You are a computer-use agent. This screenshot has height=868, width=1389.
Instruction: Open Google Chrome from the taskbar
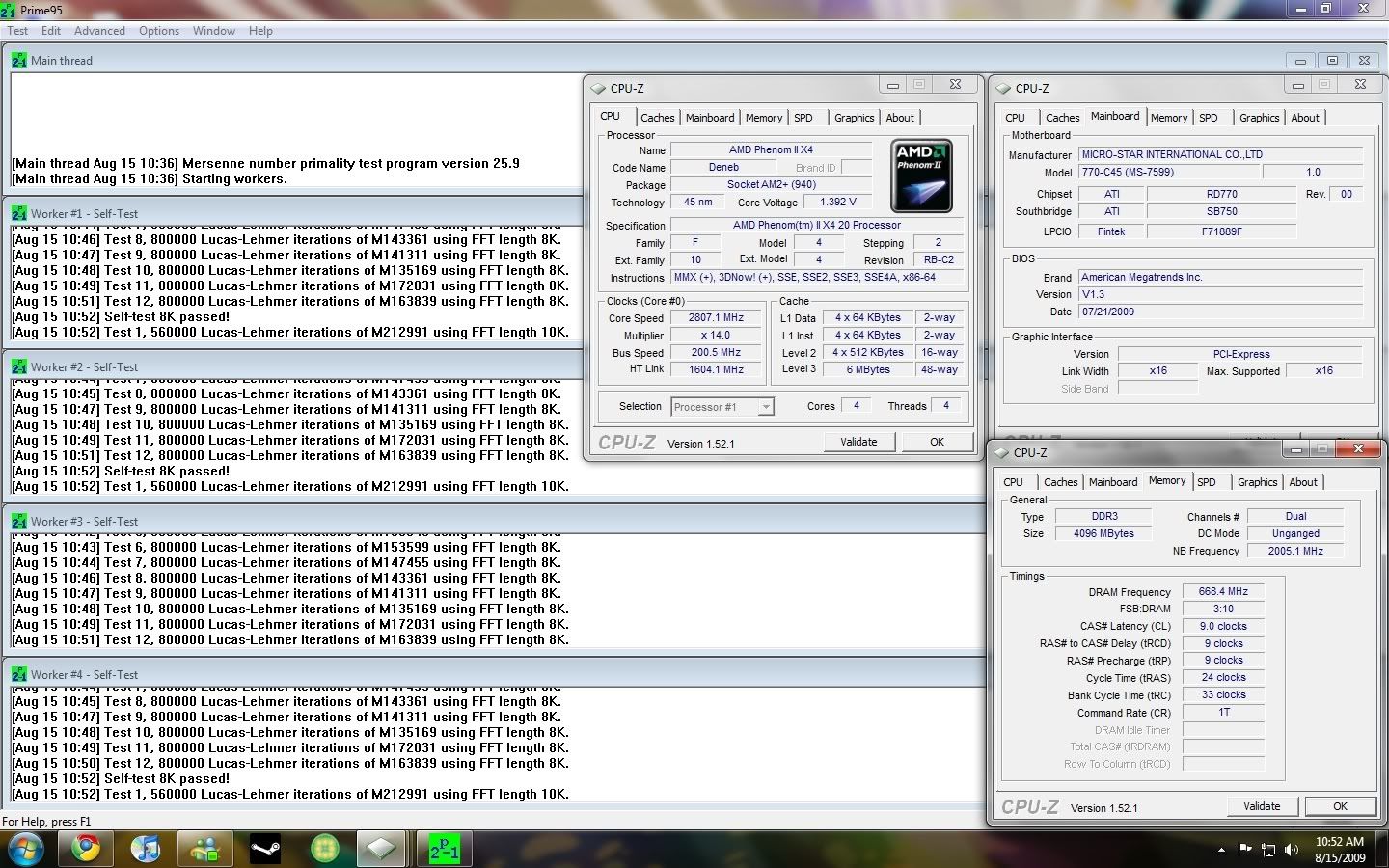click(86, 849)
